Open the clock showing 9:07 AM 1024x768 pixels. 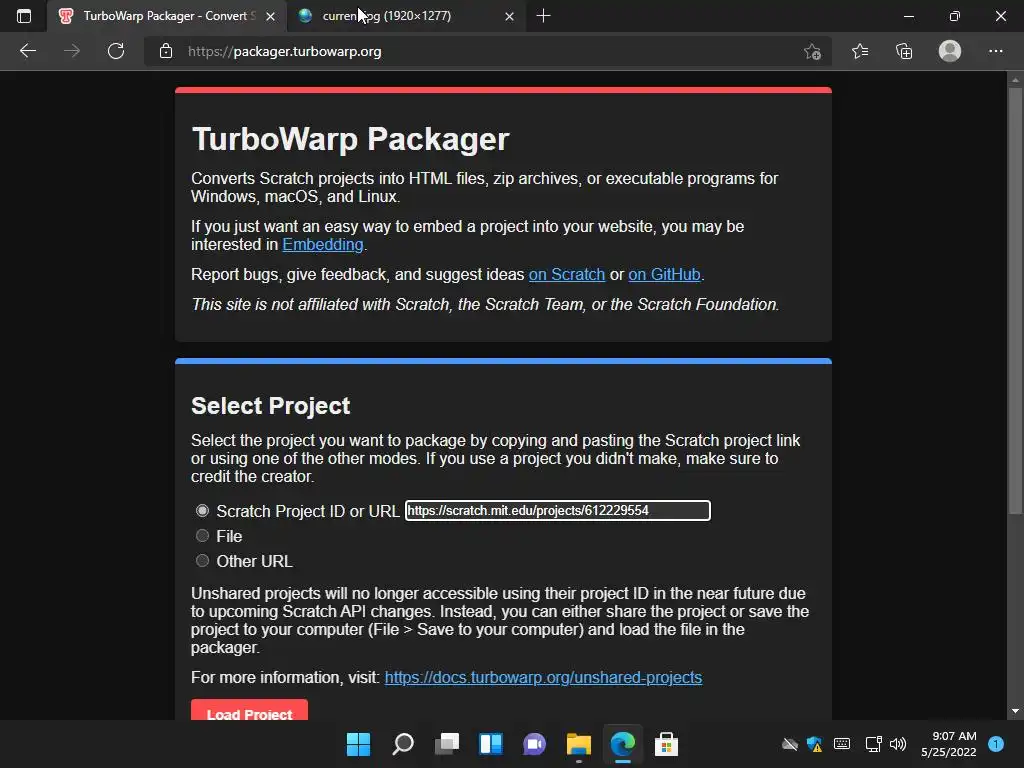(949, 744)
